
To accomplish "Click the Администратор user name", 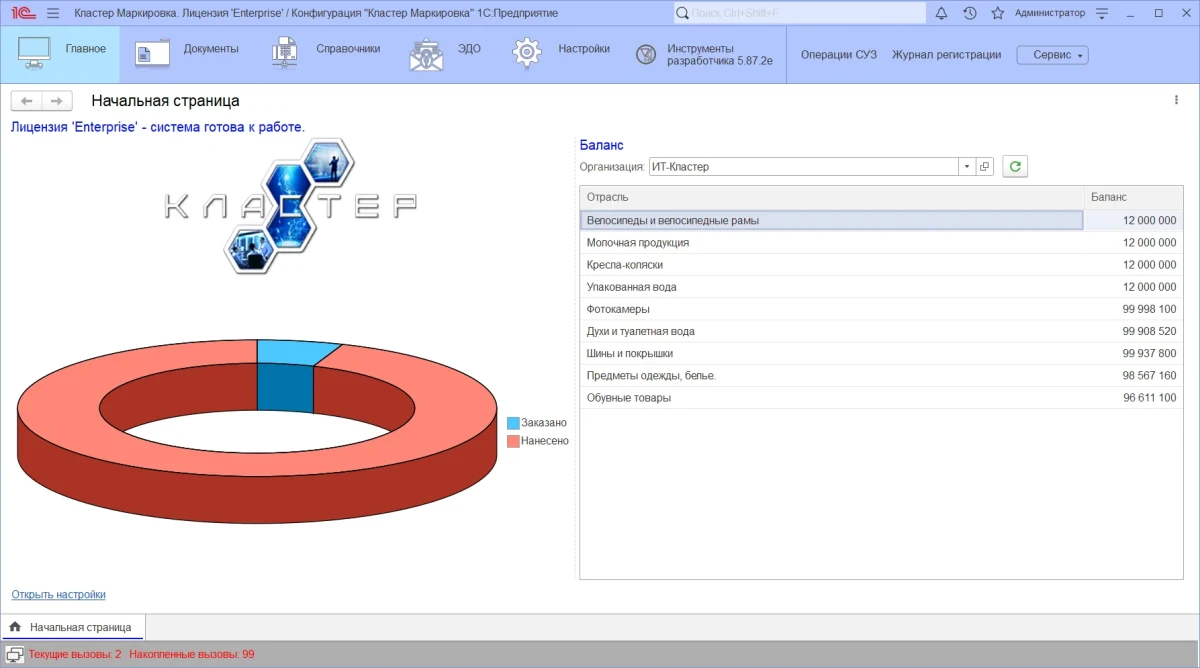I will [x=1049, y=13].
